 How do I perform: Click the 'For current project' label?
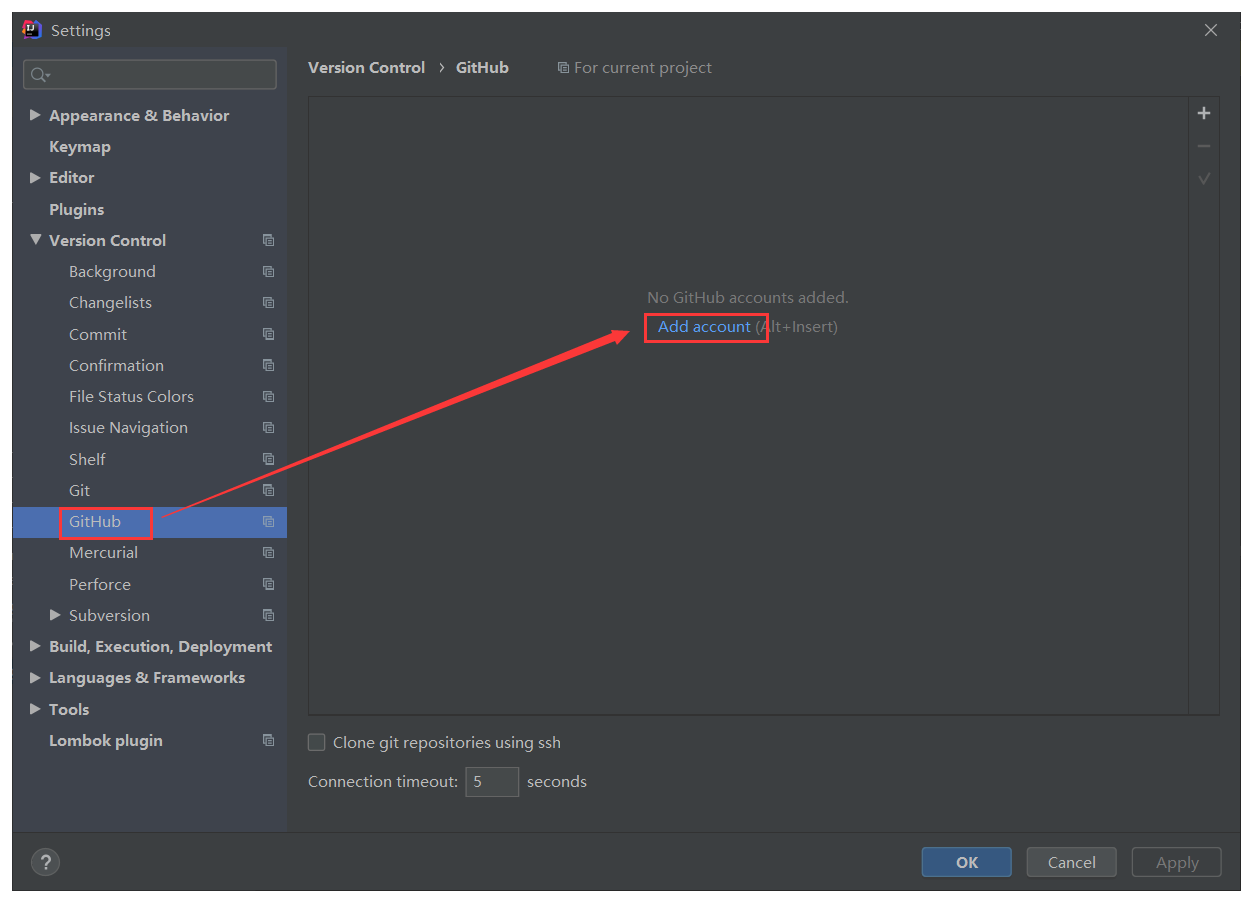click(x=643, y=68)
